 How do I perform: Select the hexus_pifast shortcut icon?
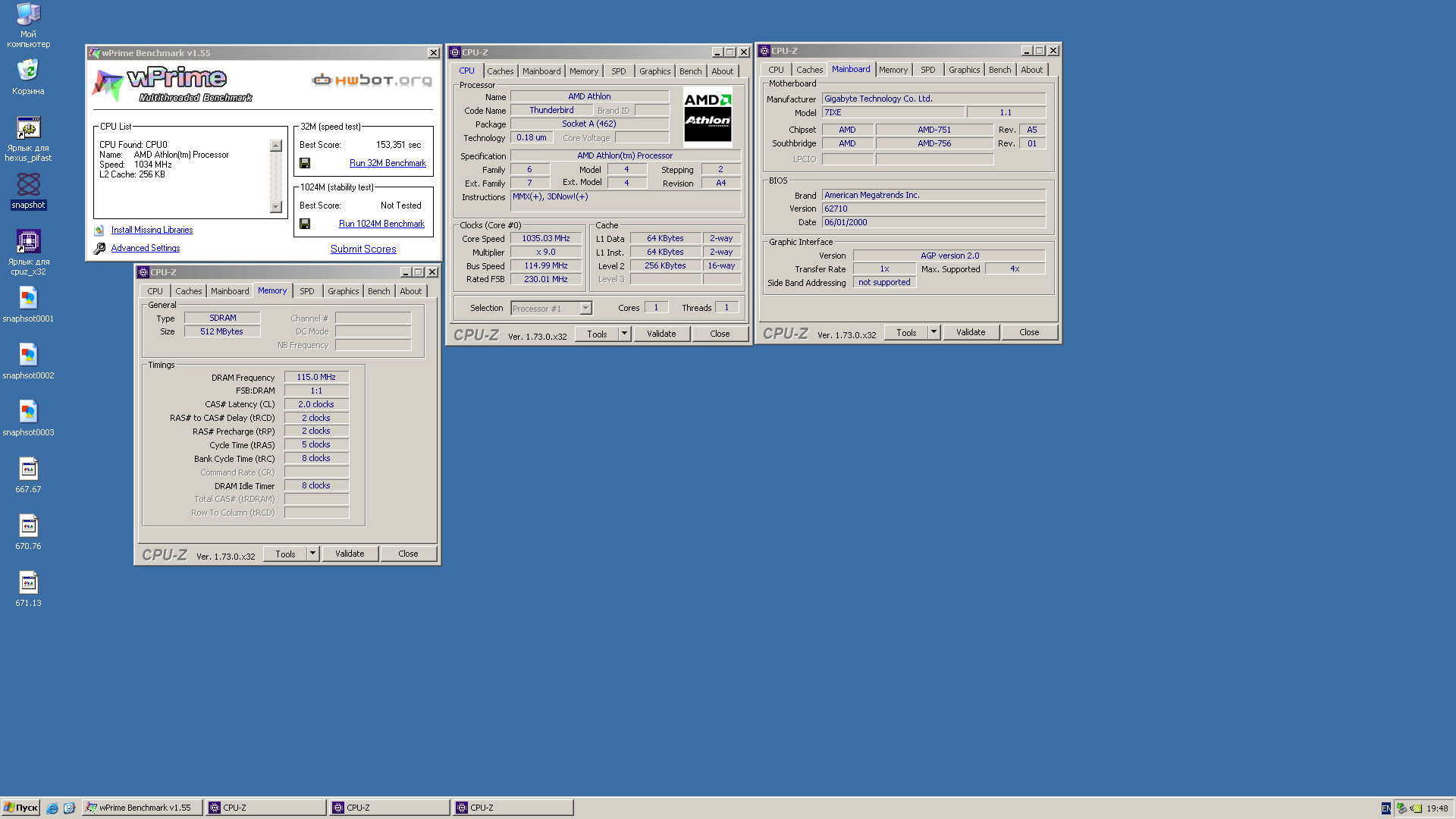pyautogui.click(x=28, y=127)
